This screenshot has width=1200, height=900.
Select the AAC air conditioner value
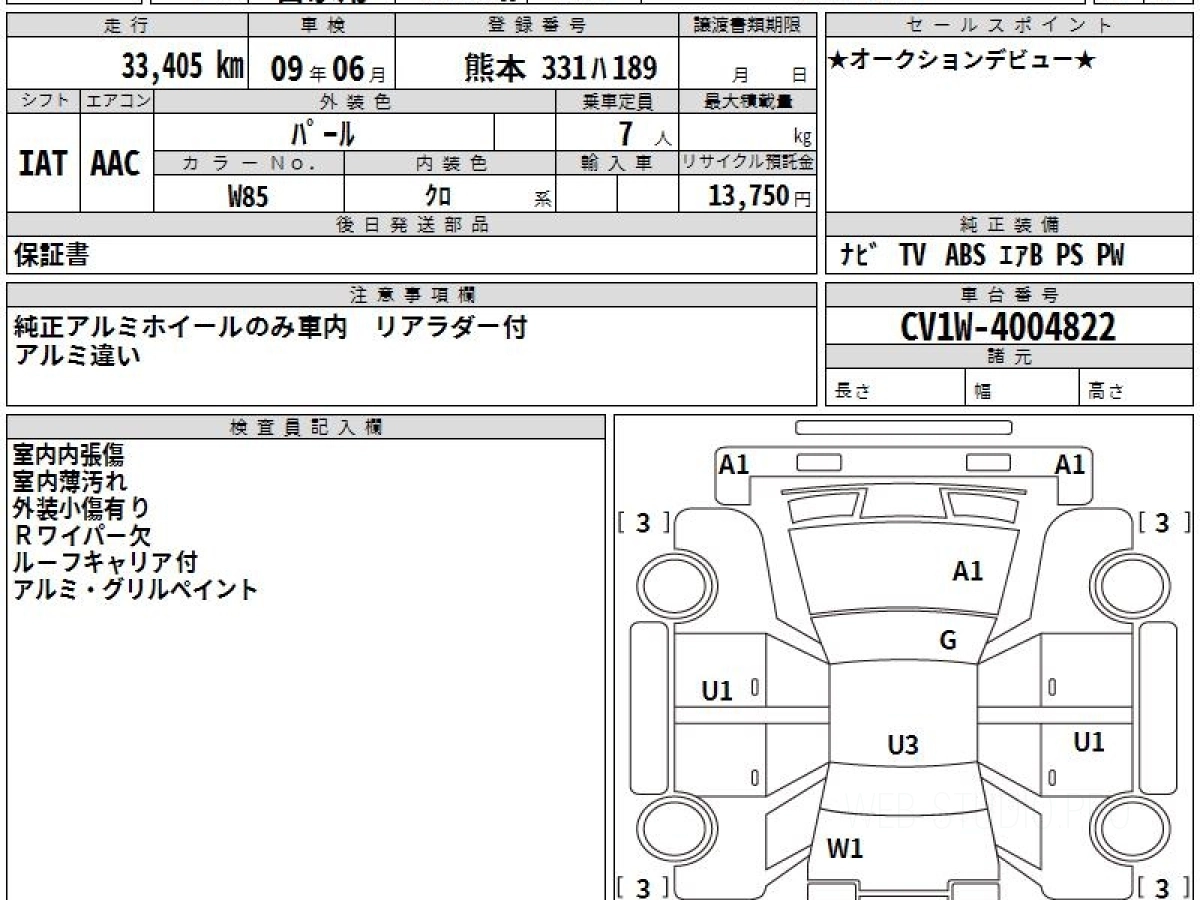(116, 163)
